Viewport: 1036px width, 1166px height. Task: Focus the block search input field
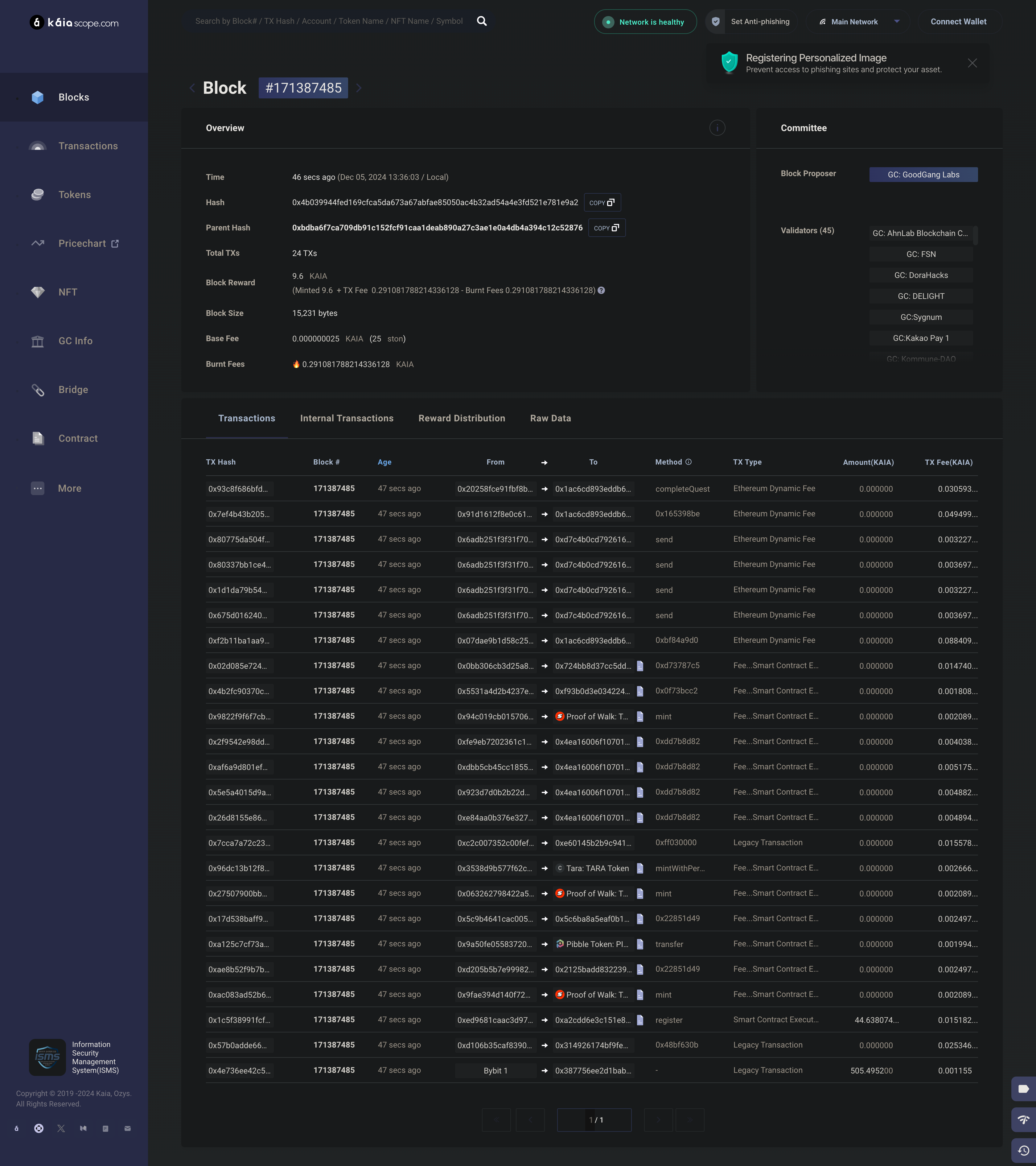329,21
